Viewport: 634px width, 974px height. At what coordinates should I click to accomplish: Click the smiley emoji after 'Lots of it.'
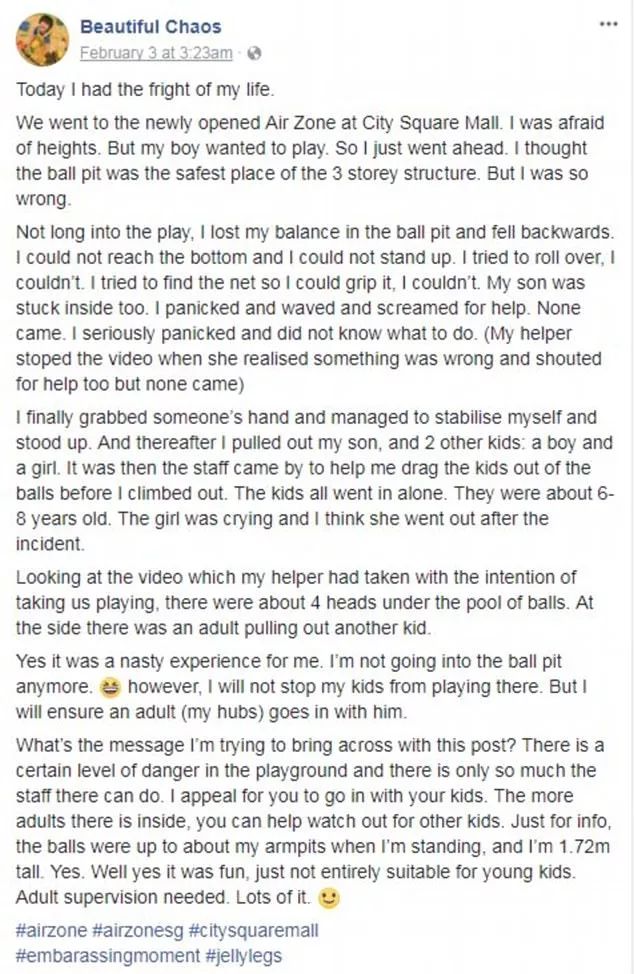coord(328,898)
